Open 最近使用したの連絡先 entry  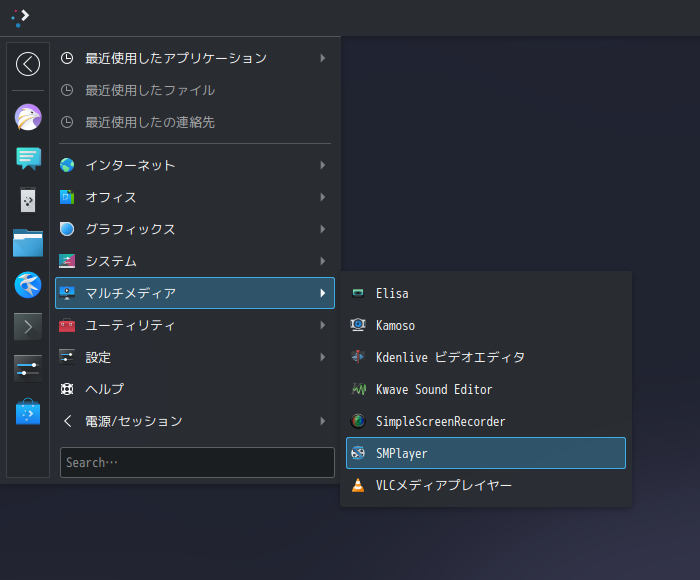(x=195, y=122)
